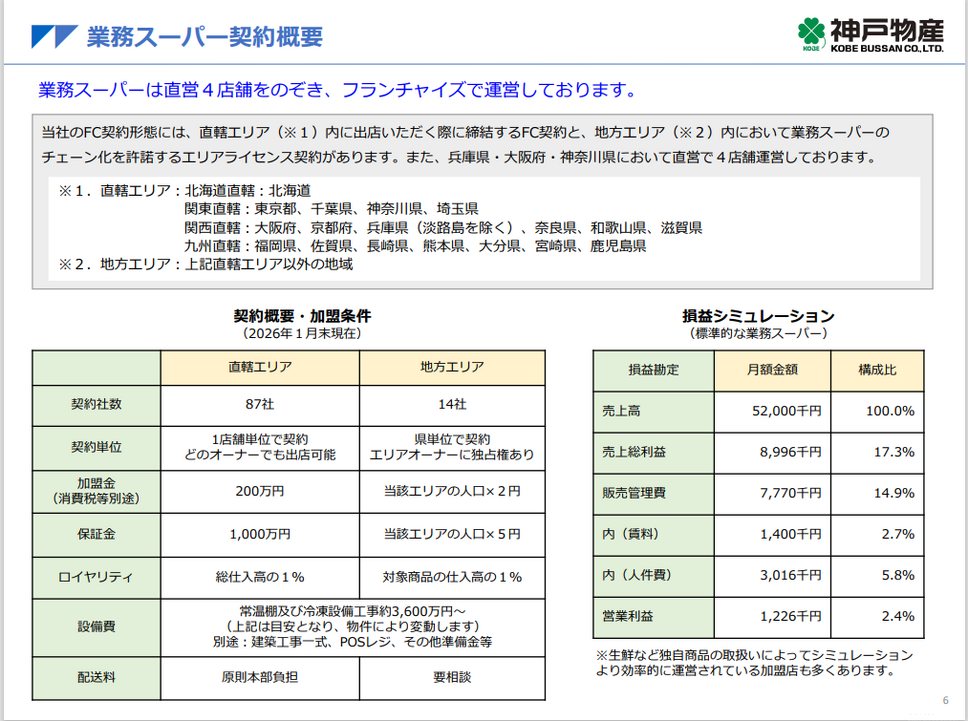Click the 87社 table cell
Viewport: 968px width, 721px height.
pyautogui.click(x=260, y=404)
